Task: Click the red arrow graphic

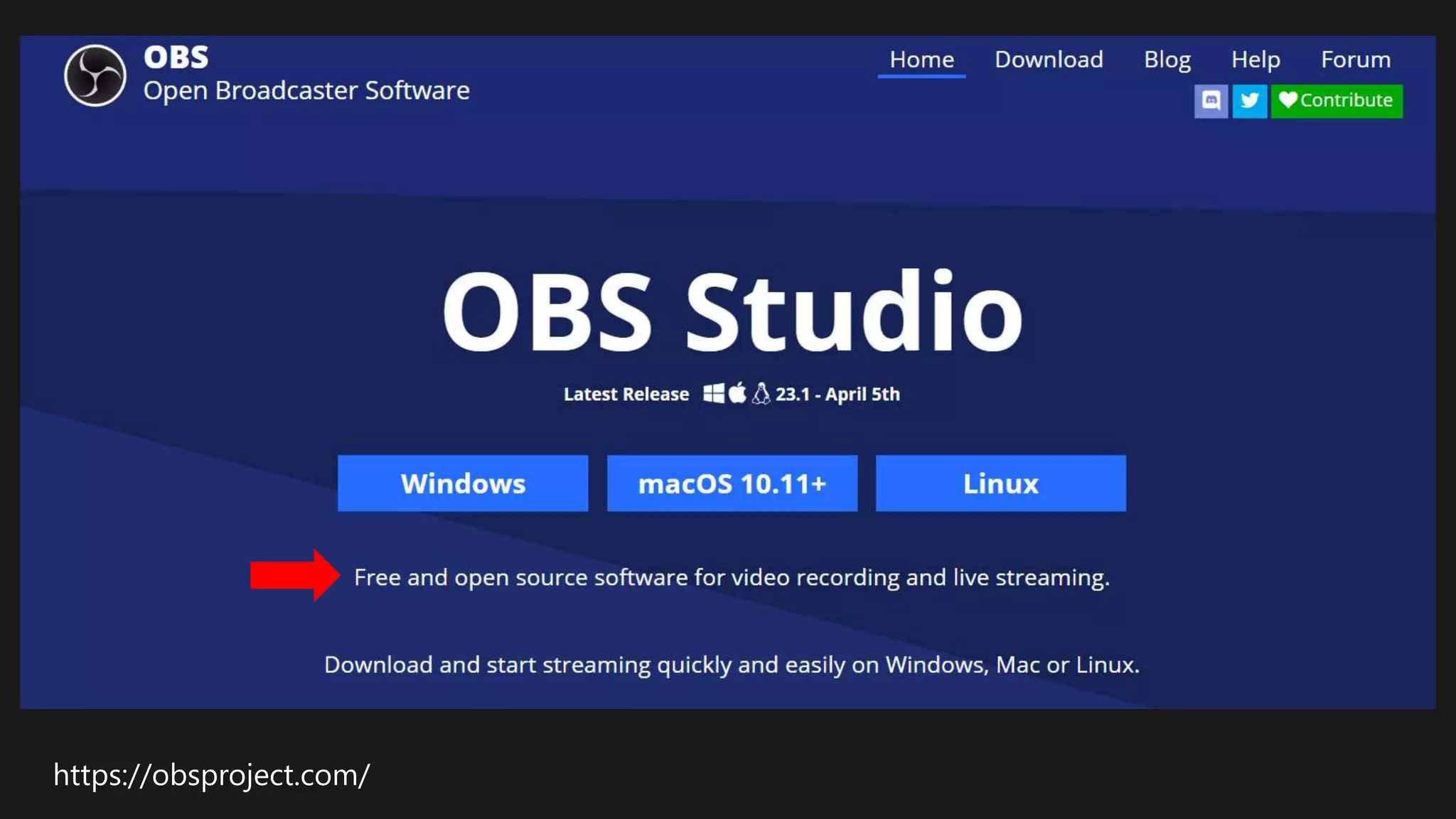Action: pos(294,576)
